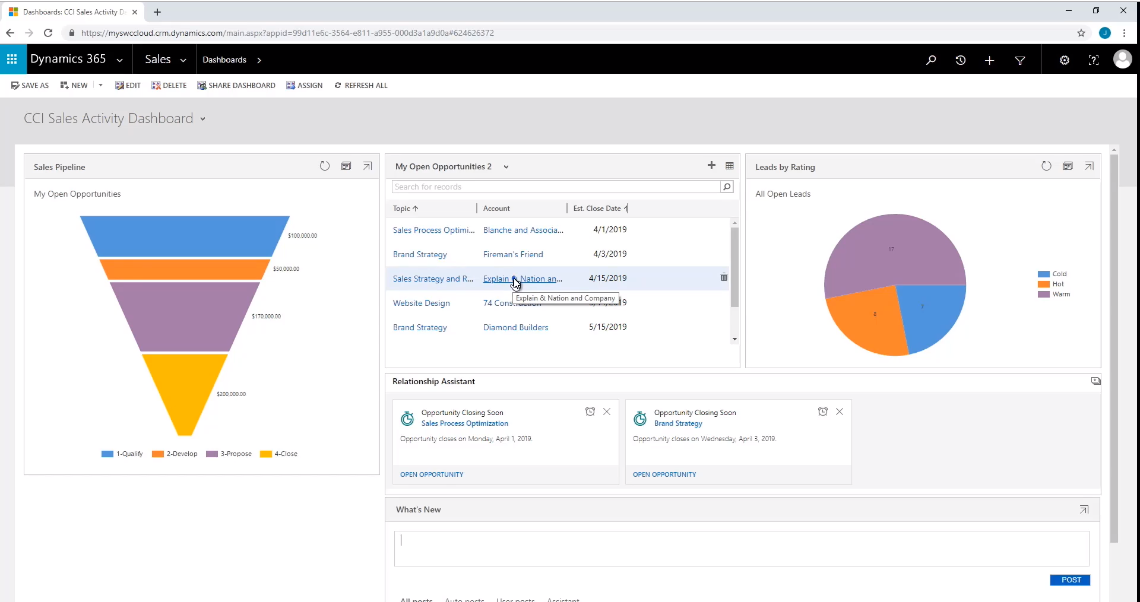Click the 5/15/2019 close date cell
Screen dimensions: 1140x602
pyautogui.click(x=608, y=327)
